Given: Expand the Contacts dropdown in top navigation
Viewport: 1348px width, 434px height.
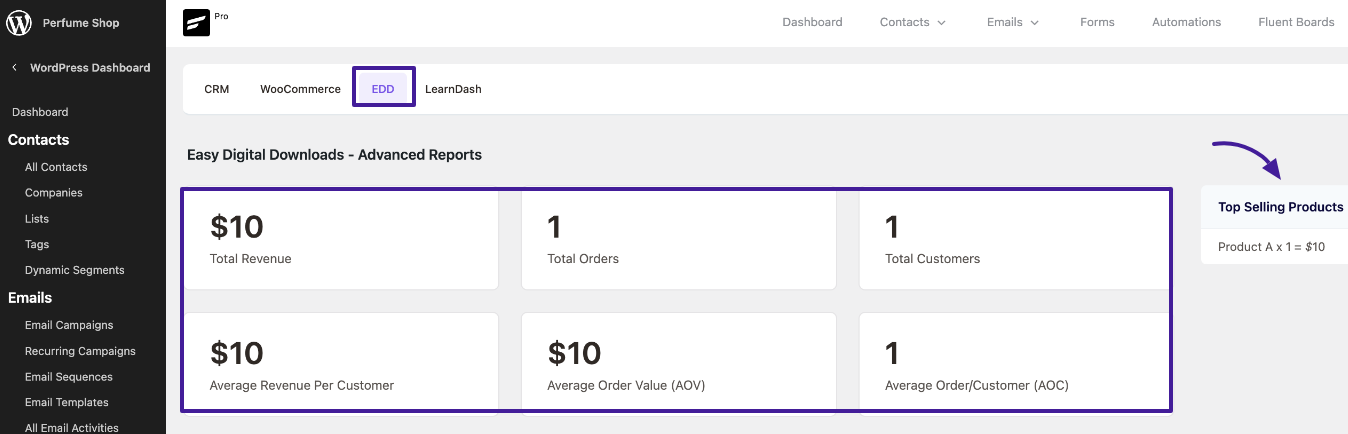Looking at the screenshot, I should [913, 22].
